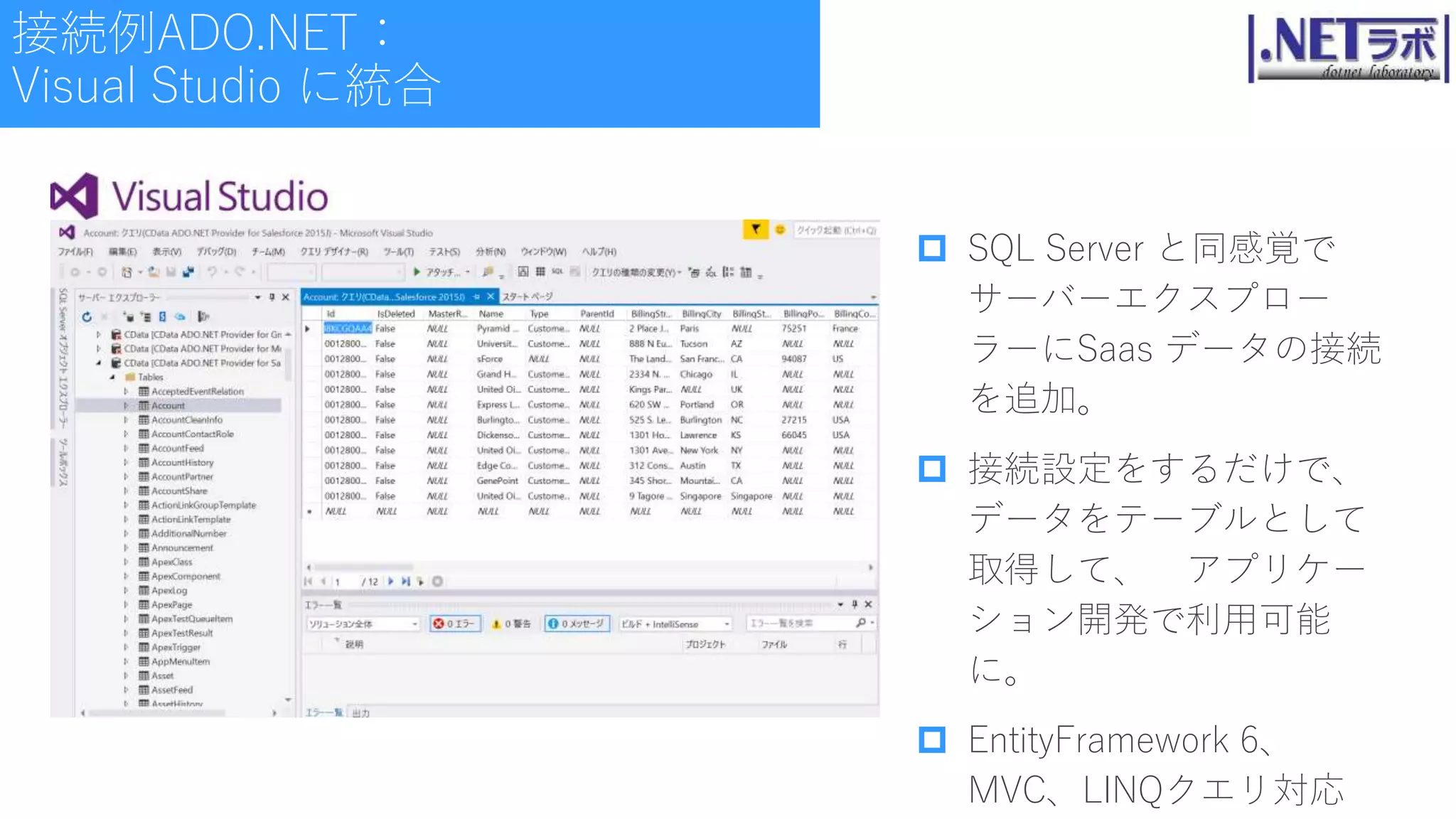This screenshot has width=1456, height=819.
Task: Click the search magnifier in Error List
Action: pyautogui.click(x=861, y=623)
